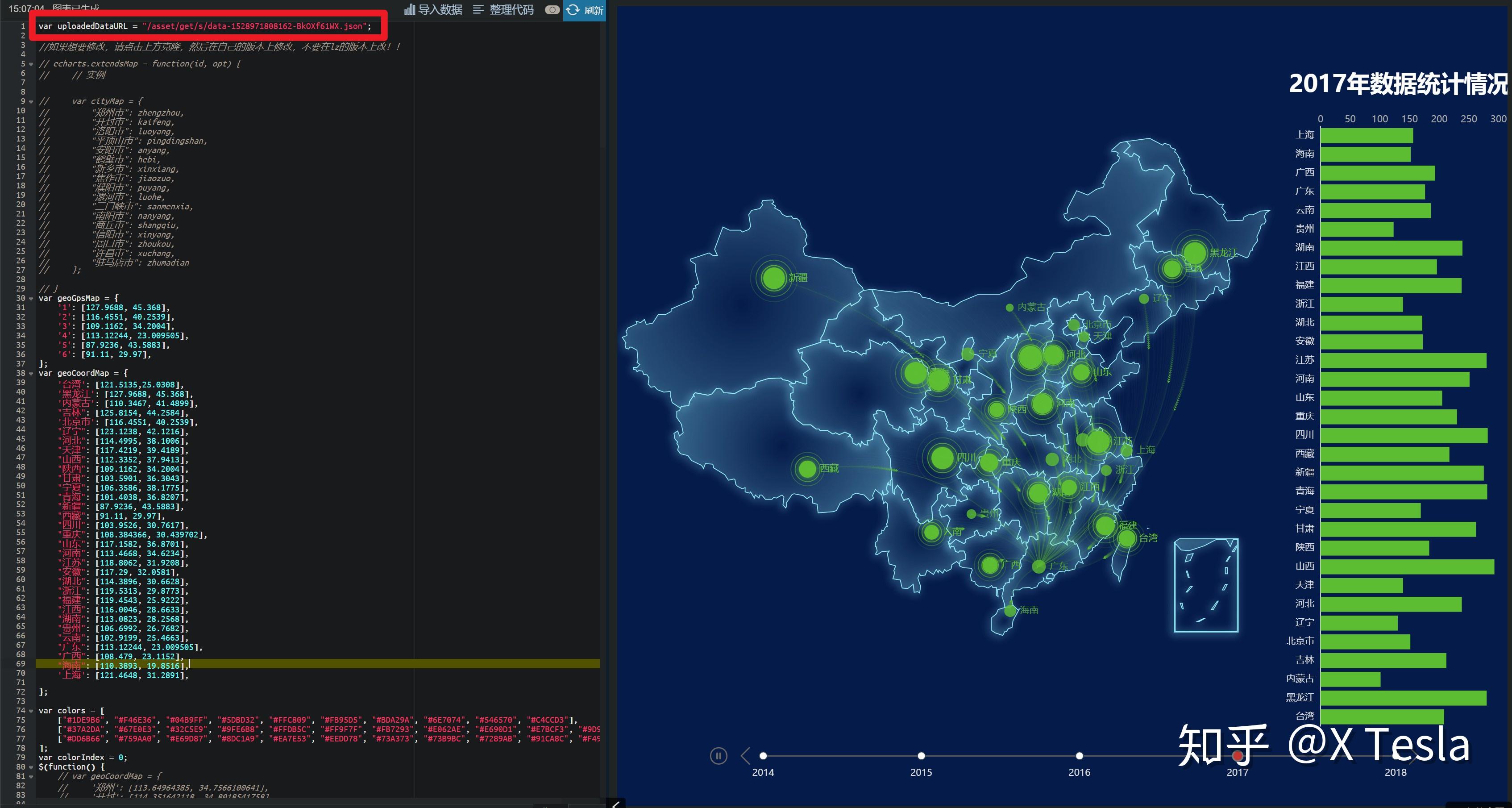Click the 福建 scatter point on the map
Image resolution: width=1512 pixels, height=808 pixels.
1105,525
